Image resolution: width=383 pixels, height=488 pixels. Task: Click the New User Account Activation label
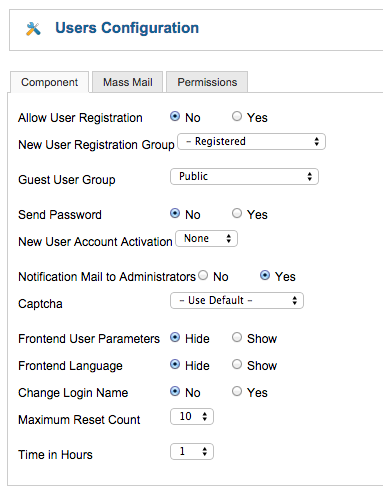click(95, 242)
